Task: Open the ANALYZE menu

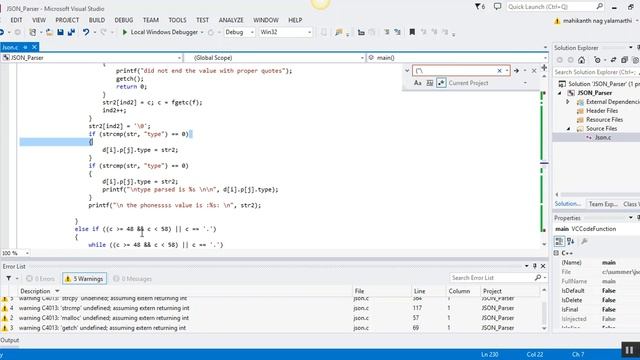Action: [231, 20]
